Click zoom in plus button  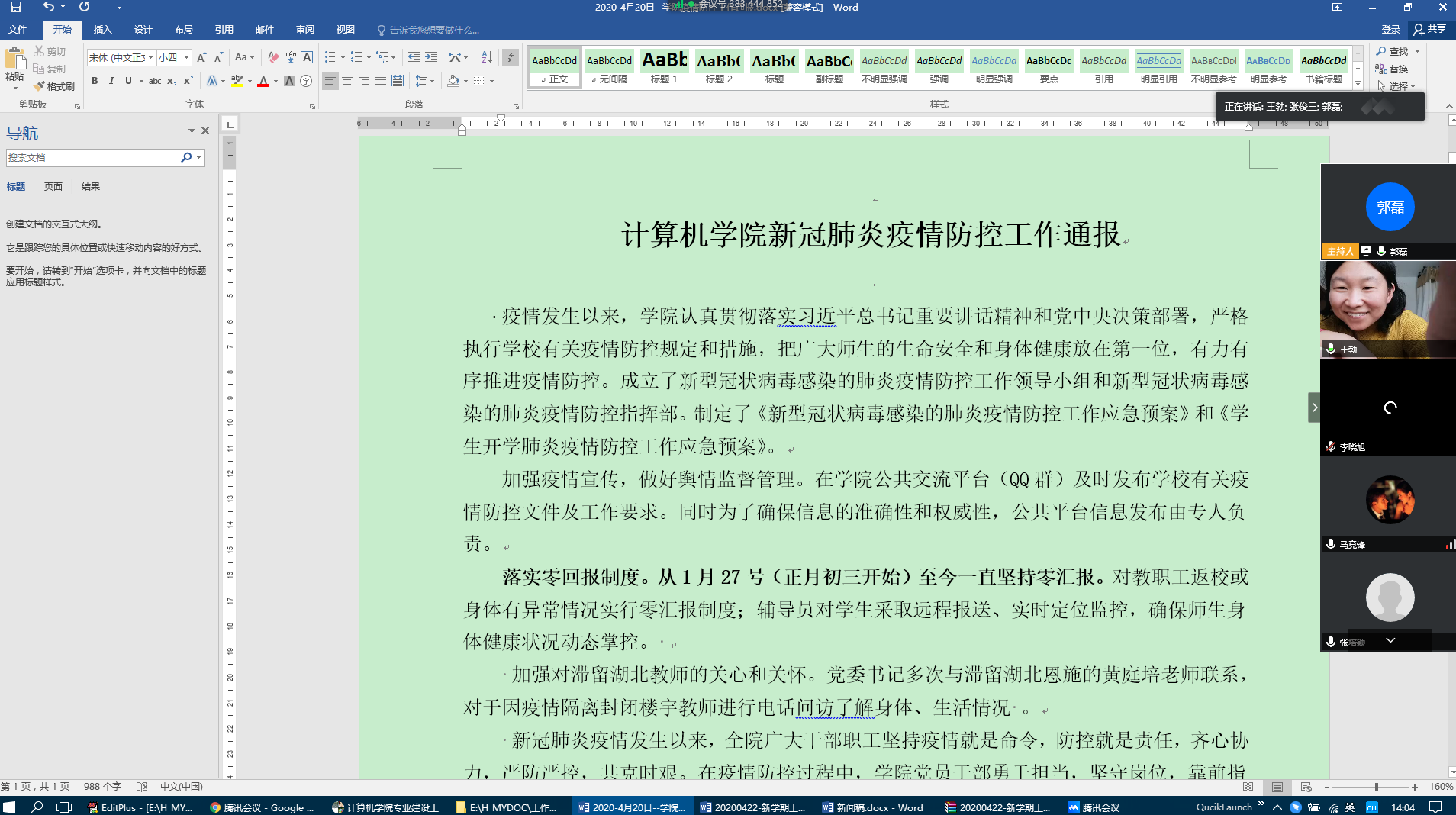[x=1415, y=787]
